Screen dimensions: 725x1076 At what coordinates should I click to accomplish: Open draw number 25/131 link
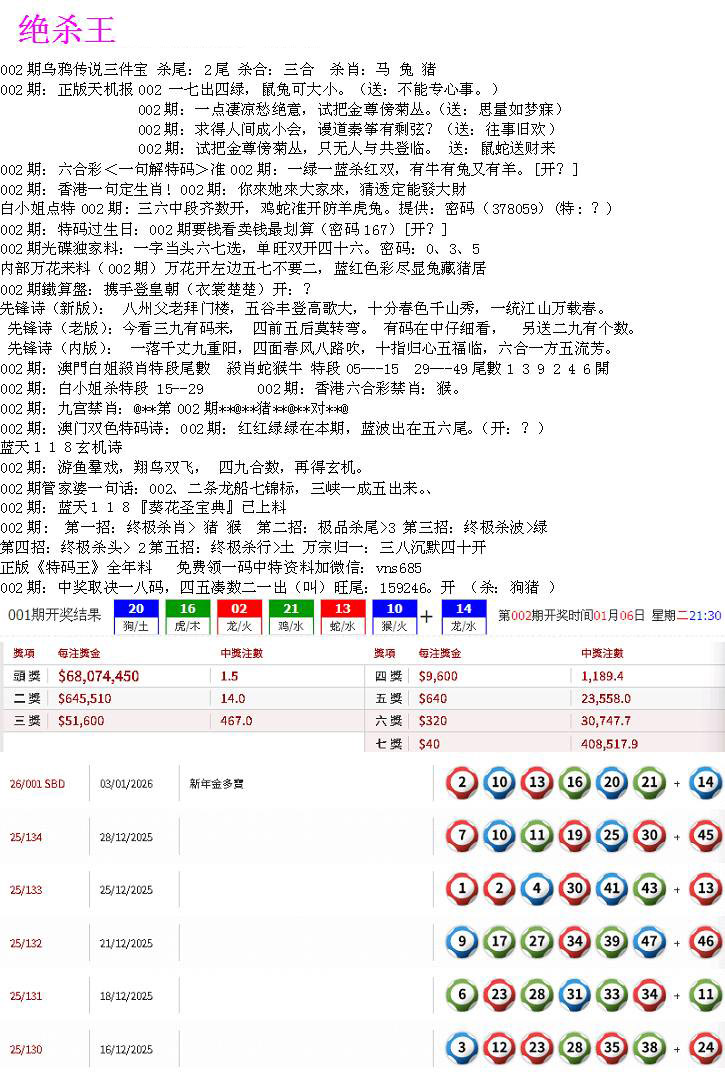tap(26, 996)
